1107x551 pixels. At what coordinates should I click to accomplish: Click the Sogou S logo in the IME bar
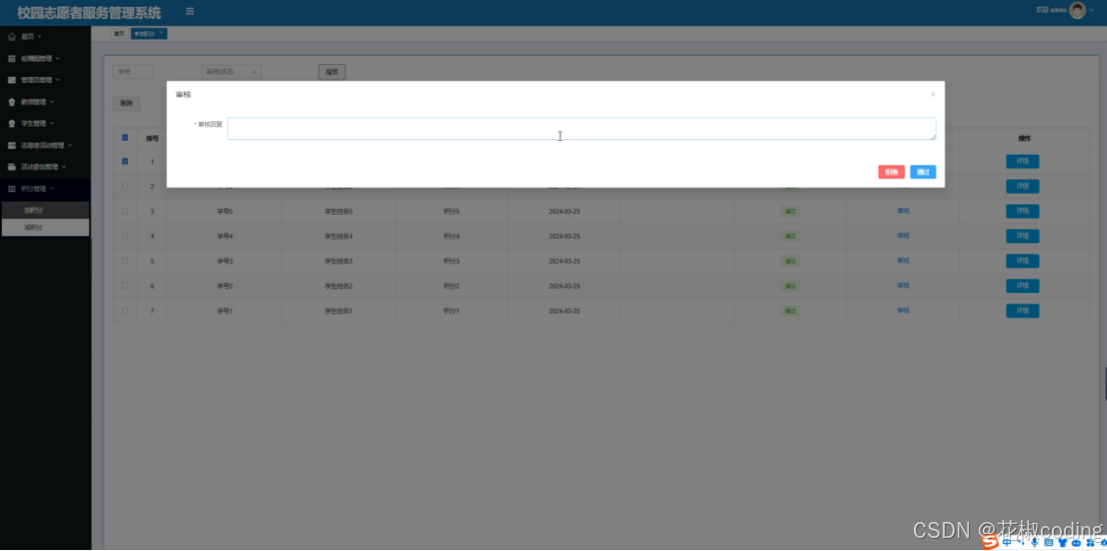point(991,542)
